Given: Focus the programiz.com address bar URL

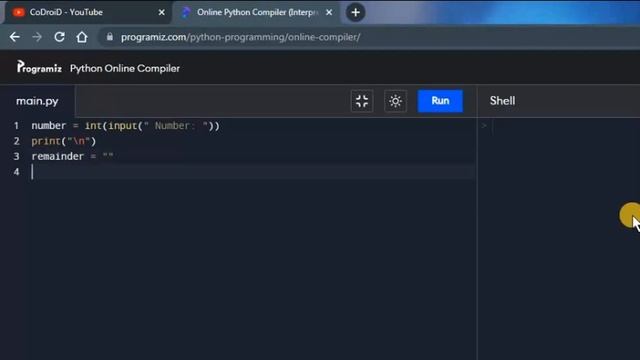Looking at the screenshot, I should click(x=240, y=37).
